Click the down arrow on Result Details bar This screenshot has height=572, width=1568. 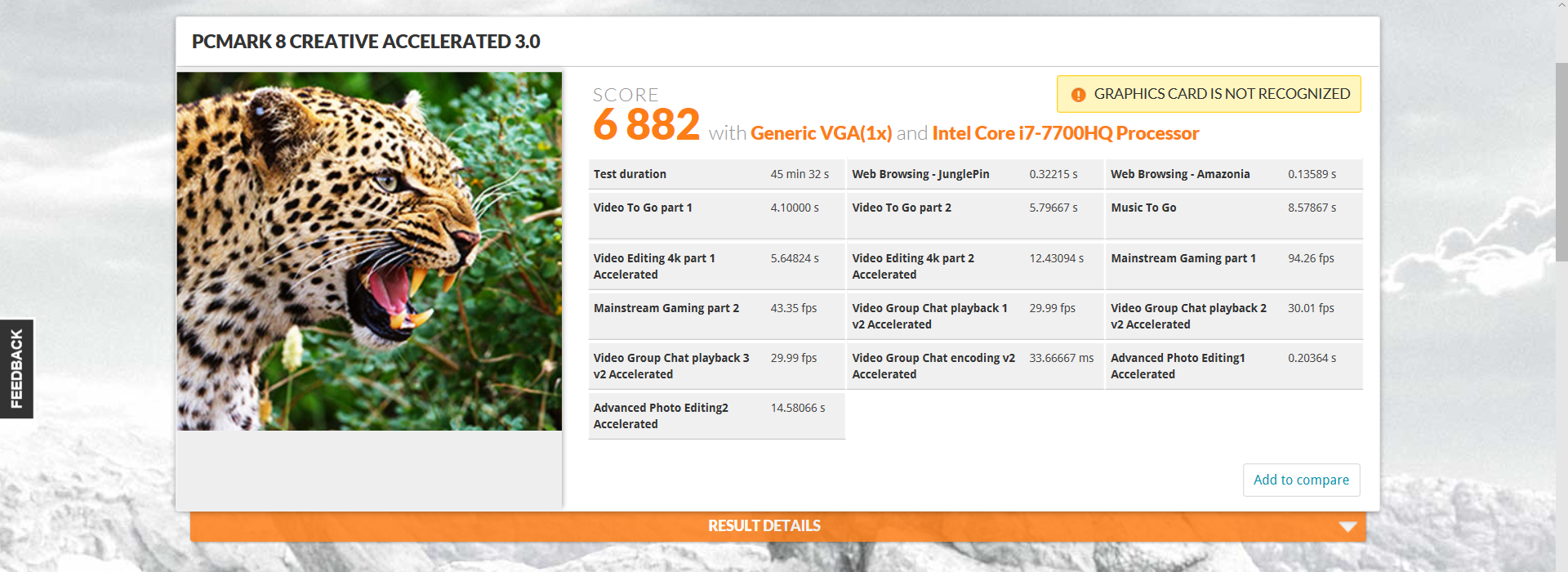pyautogui.click(x=1347, y=527)
